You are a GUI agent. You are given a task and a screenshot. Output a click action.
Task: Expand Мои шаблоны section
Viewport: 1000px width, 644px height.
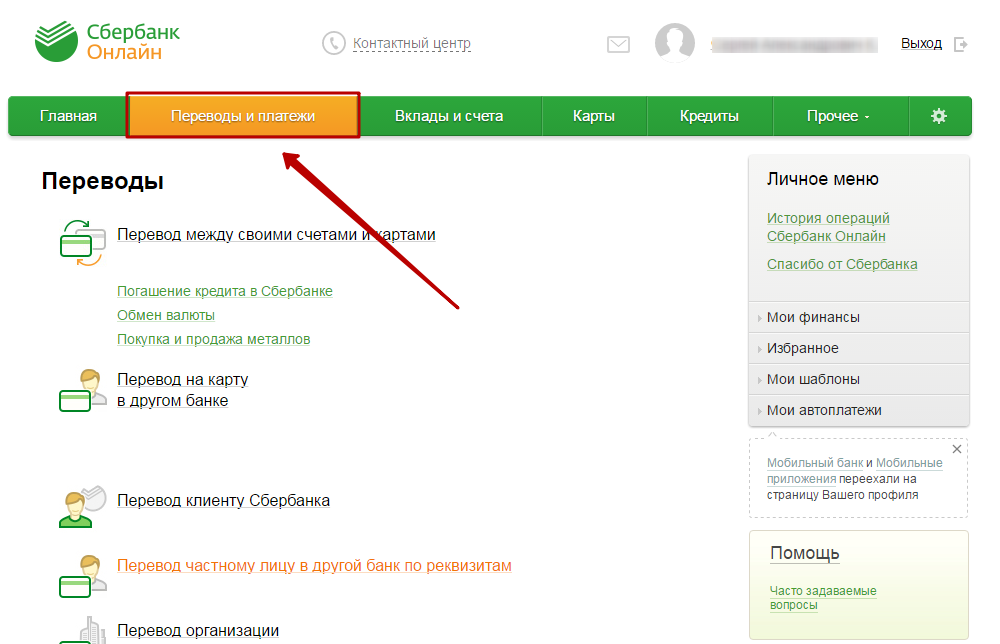point(858,379)
